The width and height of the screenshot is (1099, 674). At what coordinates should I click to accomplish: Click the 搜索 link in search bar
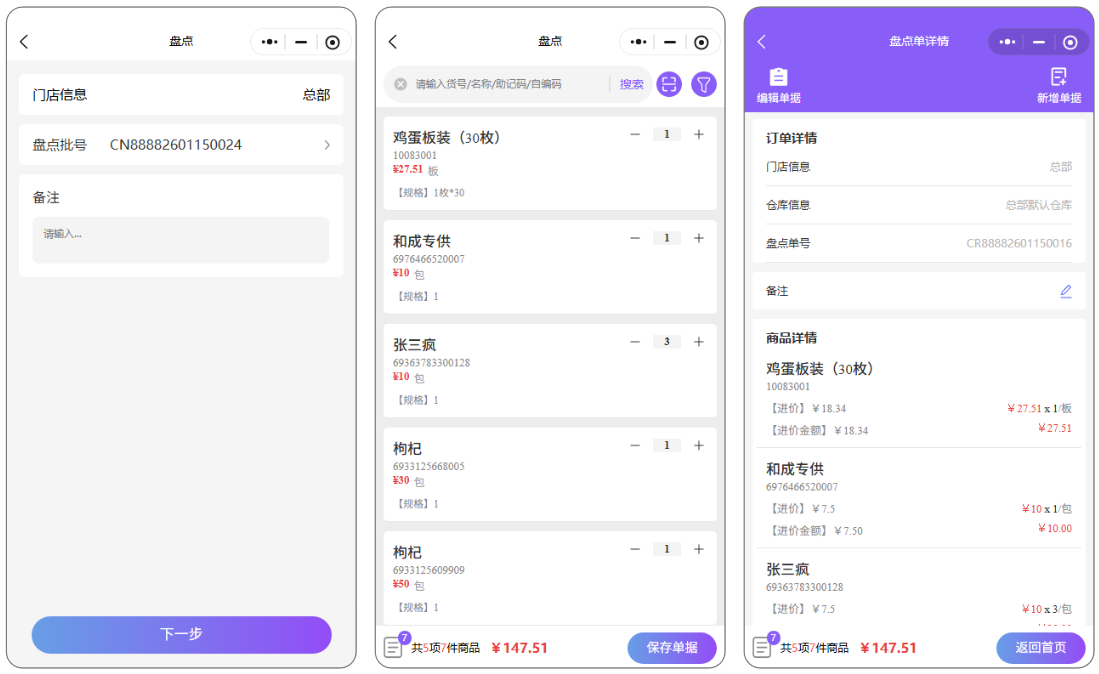tap(631, 85)
